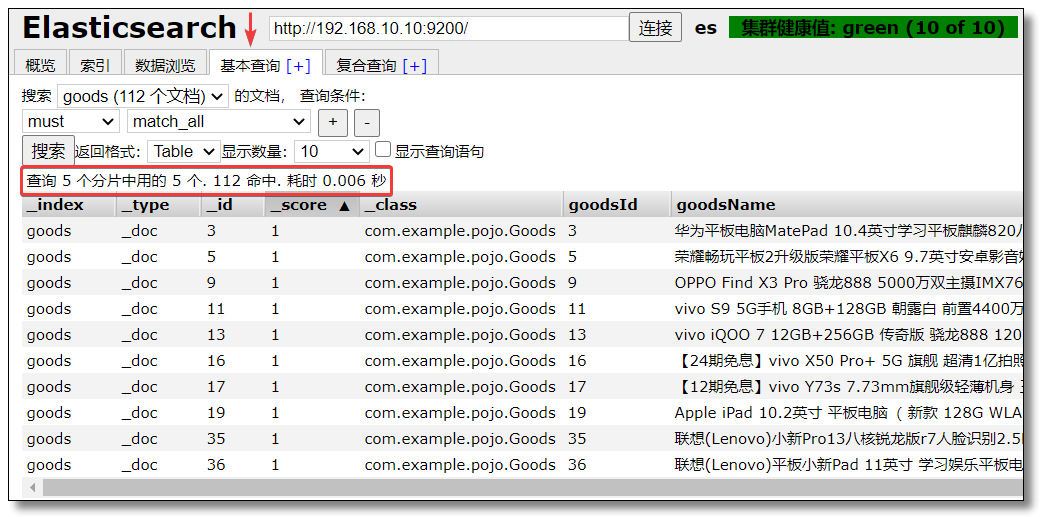Image resolution: width=1040 pixels, height=517 pixels.
Task: Select the row with _id 5
Action: point(523,257)
